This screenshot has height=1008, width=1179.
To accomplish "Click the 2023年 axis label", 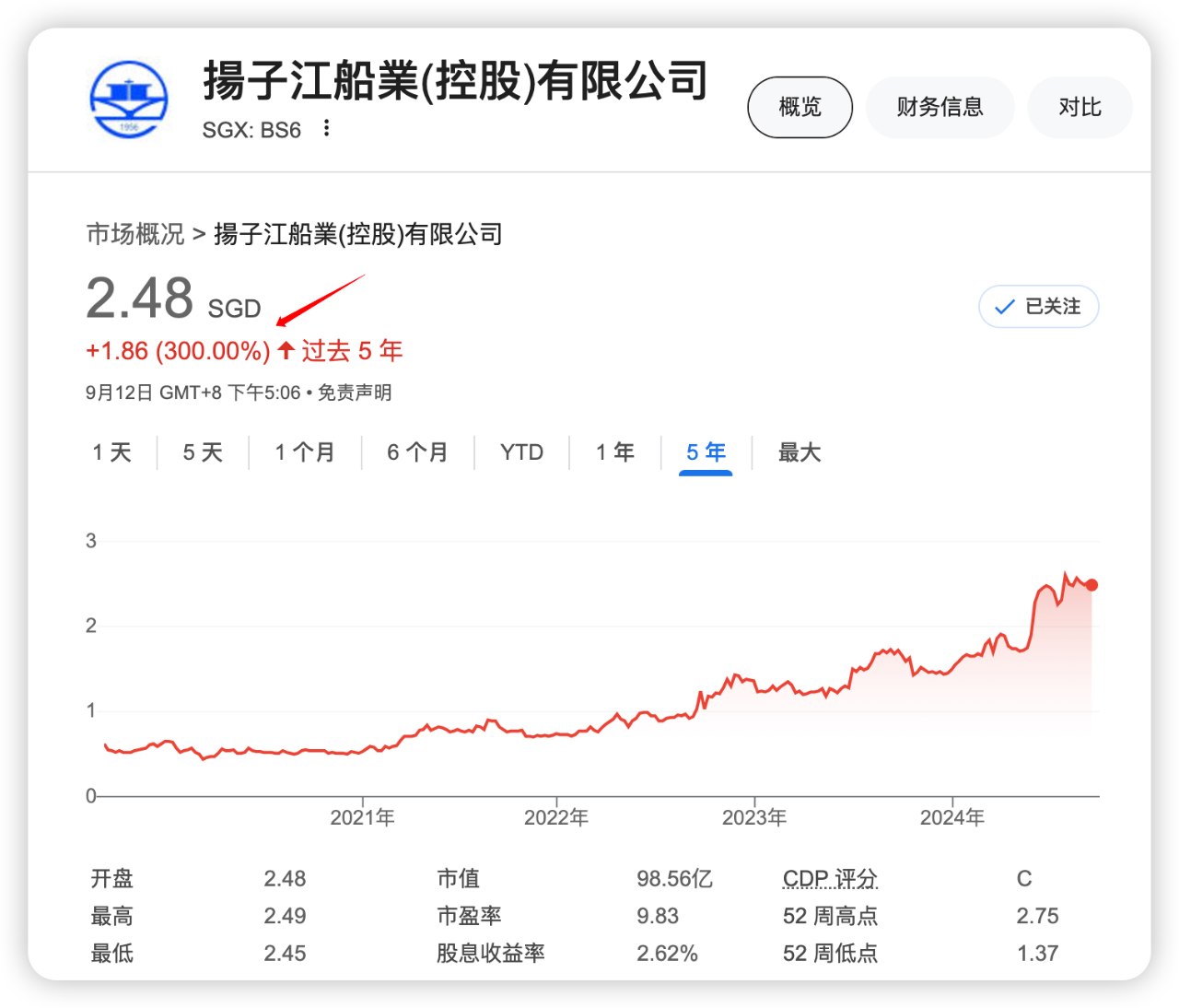I will [754, 817].
